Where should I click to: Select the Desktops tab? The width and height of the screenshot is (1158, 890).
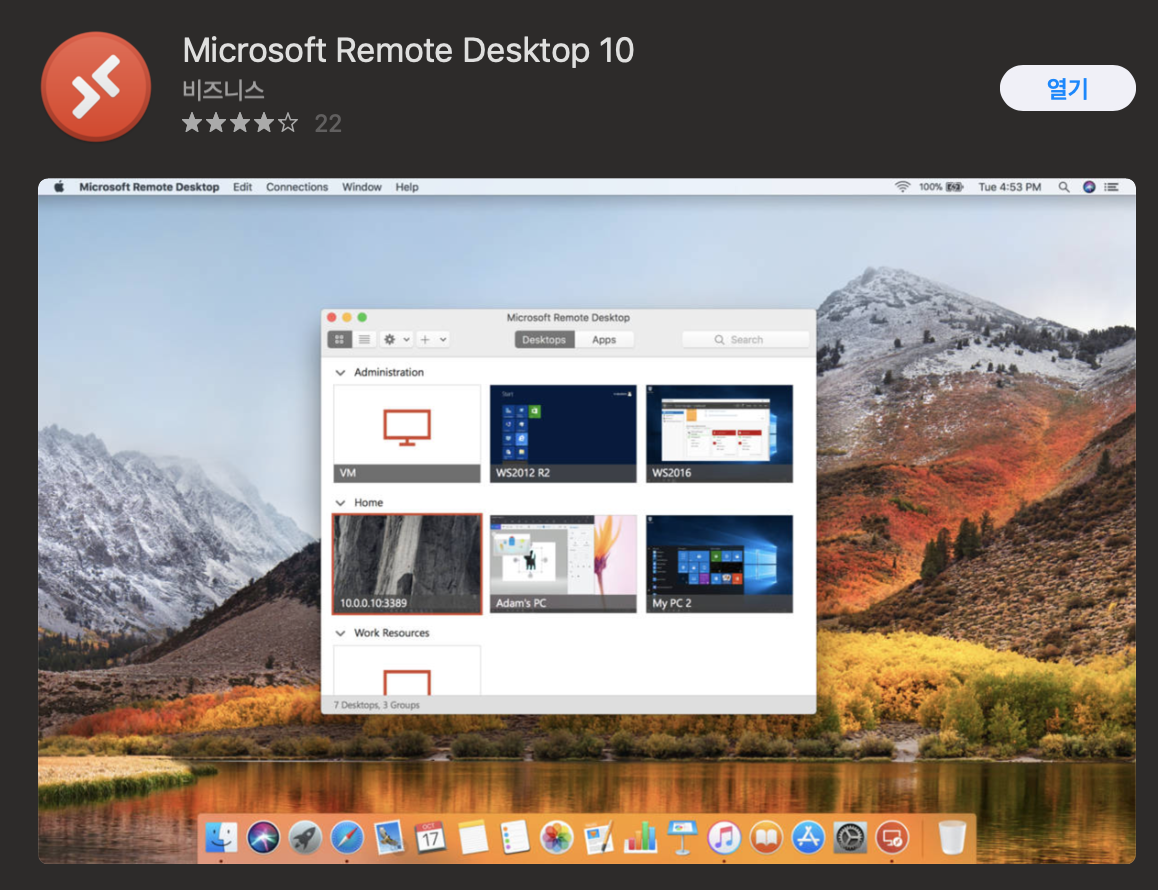point(544,340)
